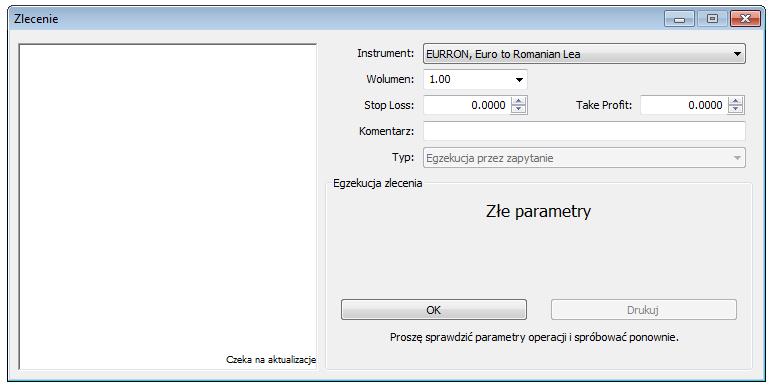Click the Komentarz label
Screen dimensions: 771x387
(386, 131)
